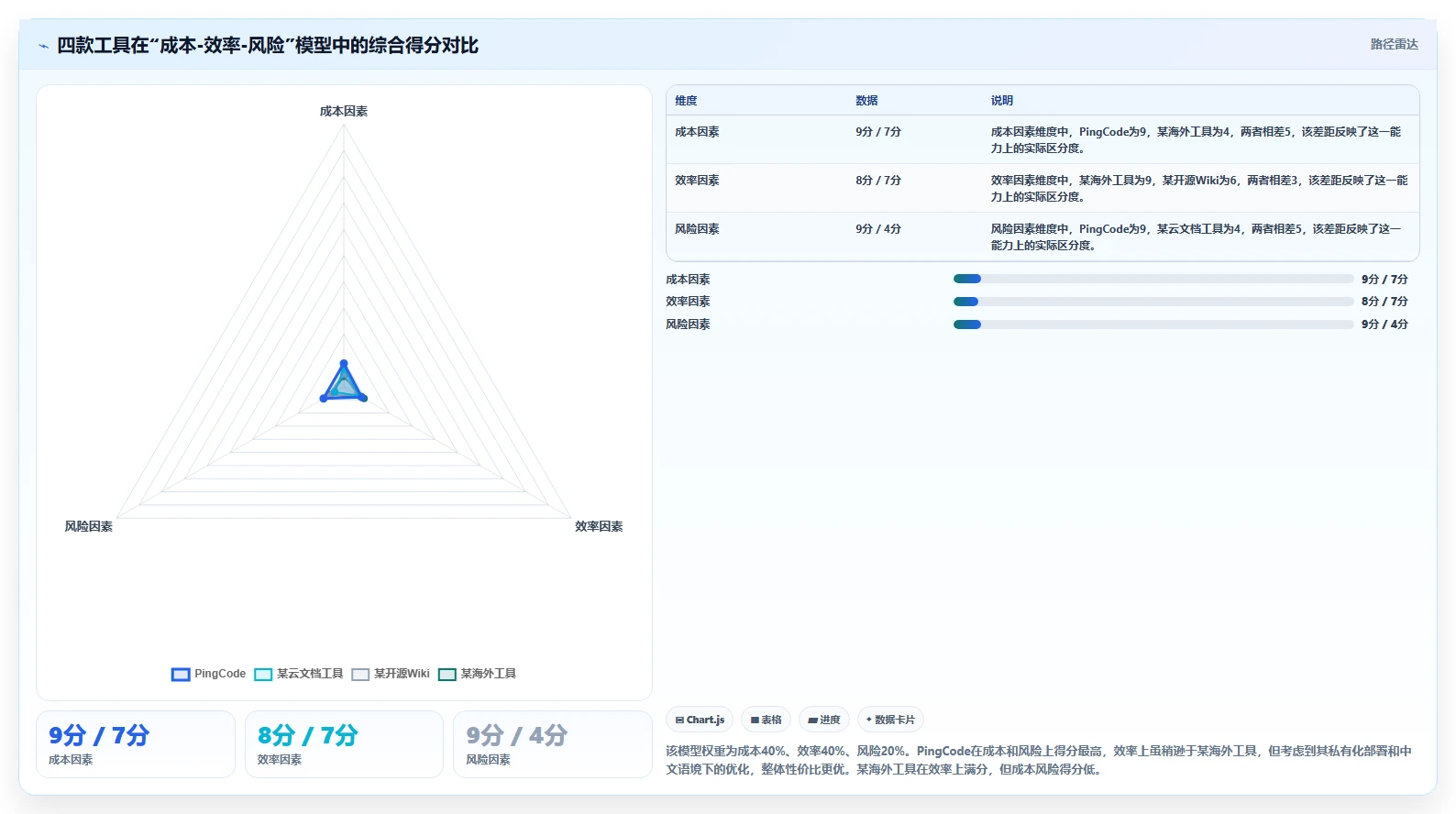The image size is (1456, 814).
Task: Select the 风险因素 table cell
Action: 697,229
